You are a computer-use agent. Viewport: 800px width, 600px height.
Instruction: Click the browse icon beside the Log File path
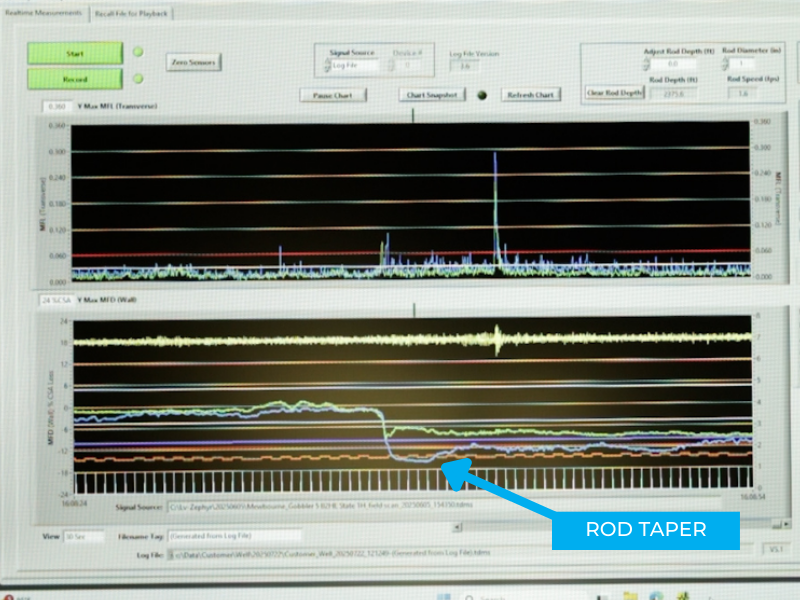[171, 554]
